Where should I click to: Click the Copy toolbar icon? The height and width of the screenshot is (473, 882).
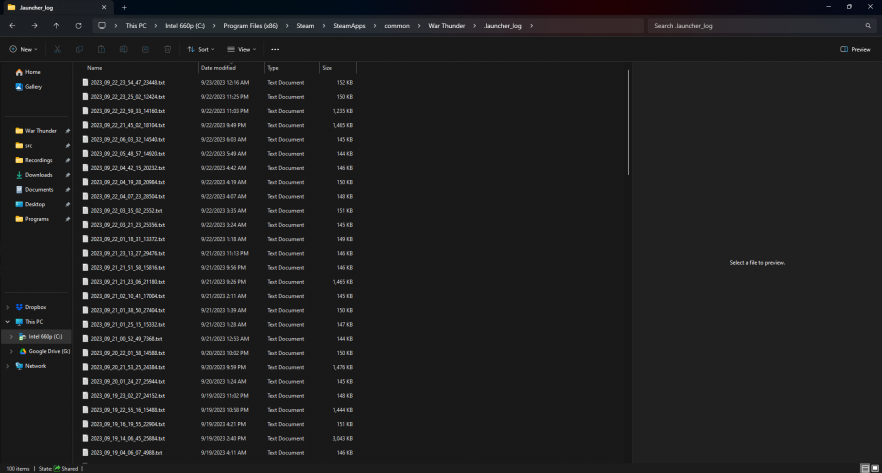(x=79, y=49)
